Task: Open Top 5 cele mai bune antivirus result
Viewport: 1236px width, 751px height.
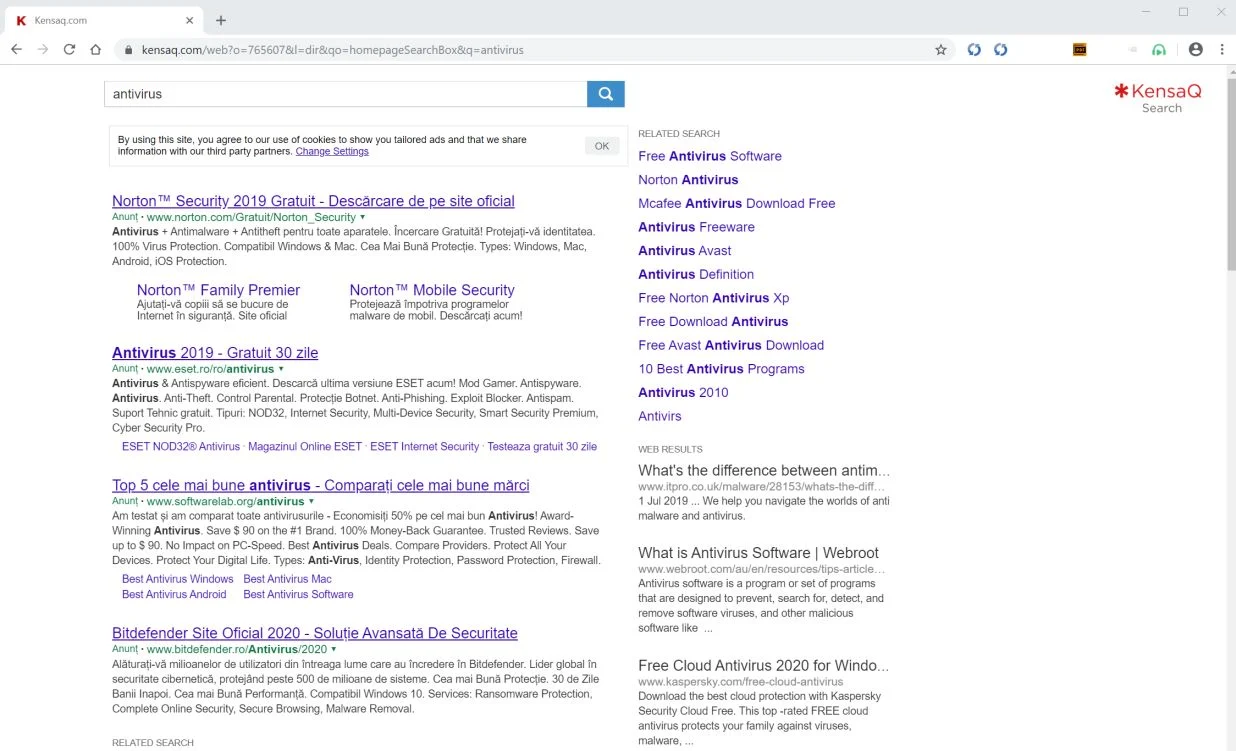Action: click(321, 485)
